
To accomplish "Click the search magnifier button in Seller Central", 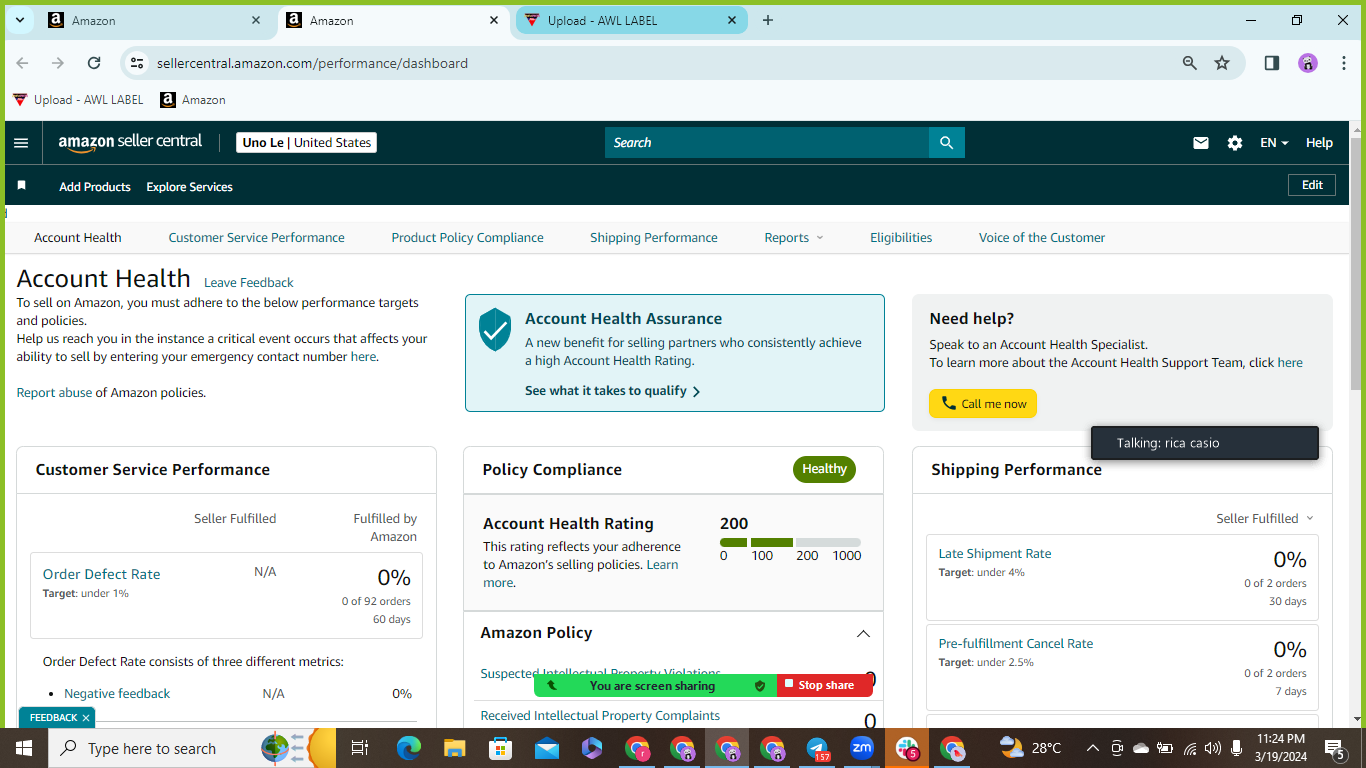I will click(947, 143).
